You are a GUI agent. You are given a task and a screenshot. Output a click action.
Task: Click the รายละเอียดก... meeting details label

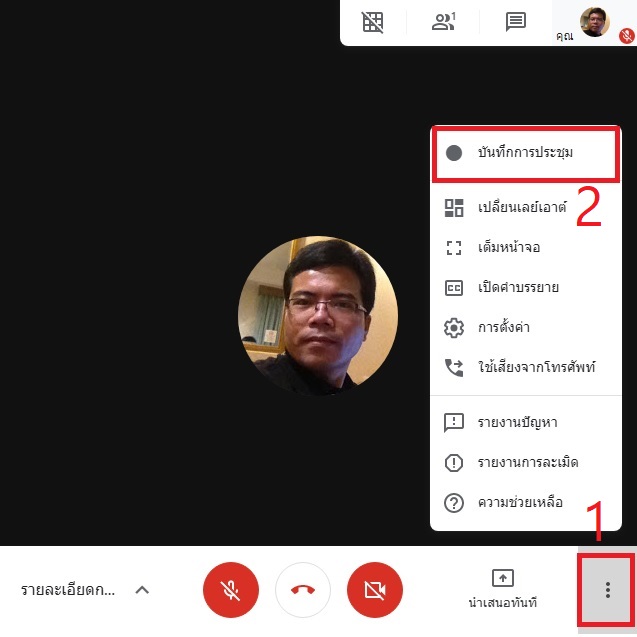(68, 590)
